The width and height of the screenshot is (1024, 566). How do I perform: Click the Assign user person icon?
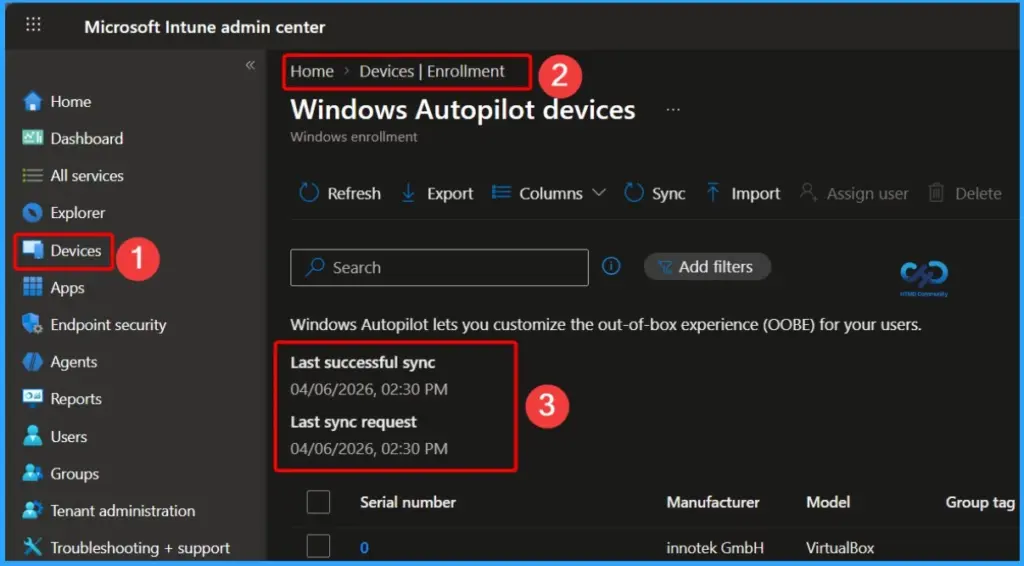(x=809, y=193)
